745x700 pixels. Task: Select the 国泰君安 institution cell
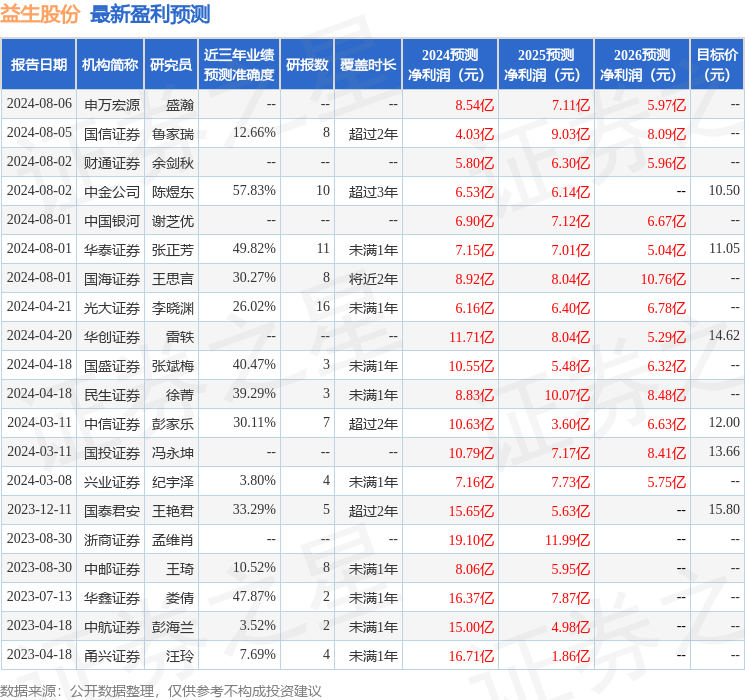112,511
